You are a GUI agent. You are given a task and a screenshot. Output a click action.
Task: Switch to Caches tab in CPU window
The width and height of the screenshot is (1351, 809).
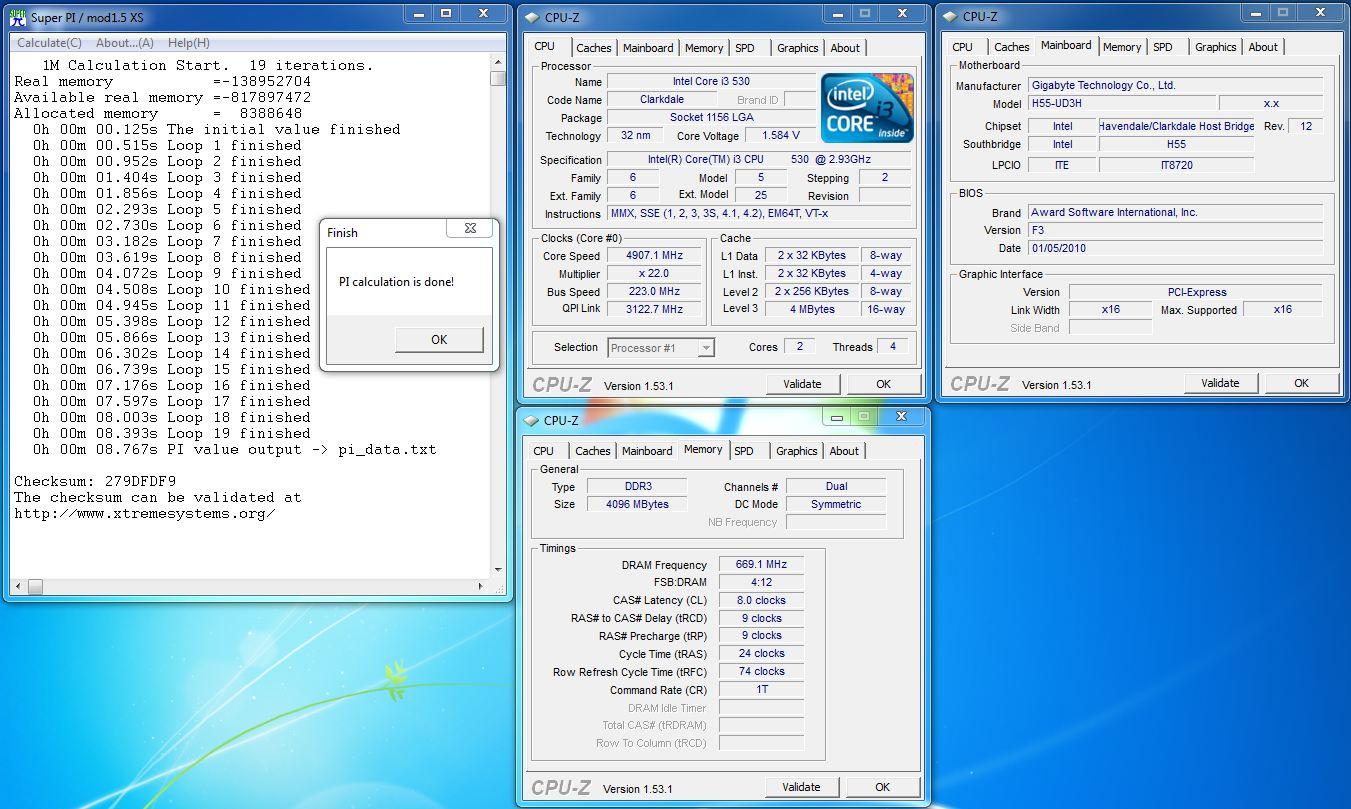[594, 48]
